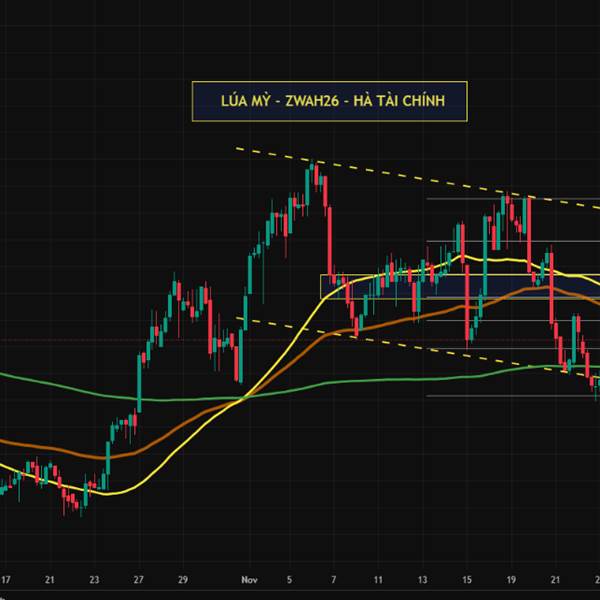Click the '13' date label on time axis
This screenshot has height=600, width=600.
pos(422,580)
